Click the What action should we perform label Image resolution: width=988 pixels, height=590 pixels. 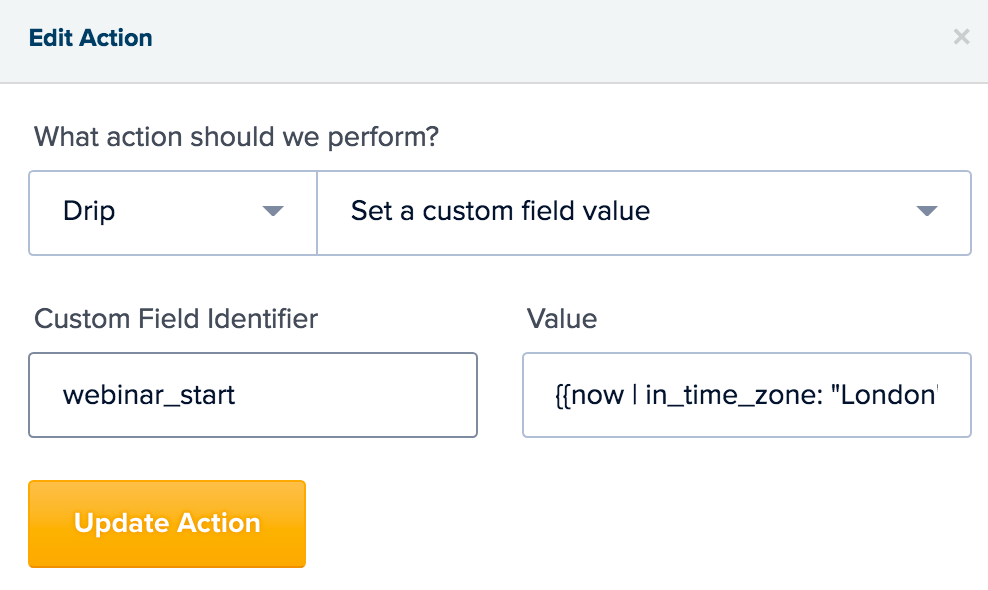[236, 137]
